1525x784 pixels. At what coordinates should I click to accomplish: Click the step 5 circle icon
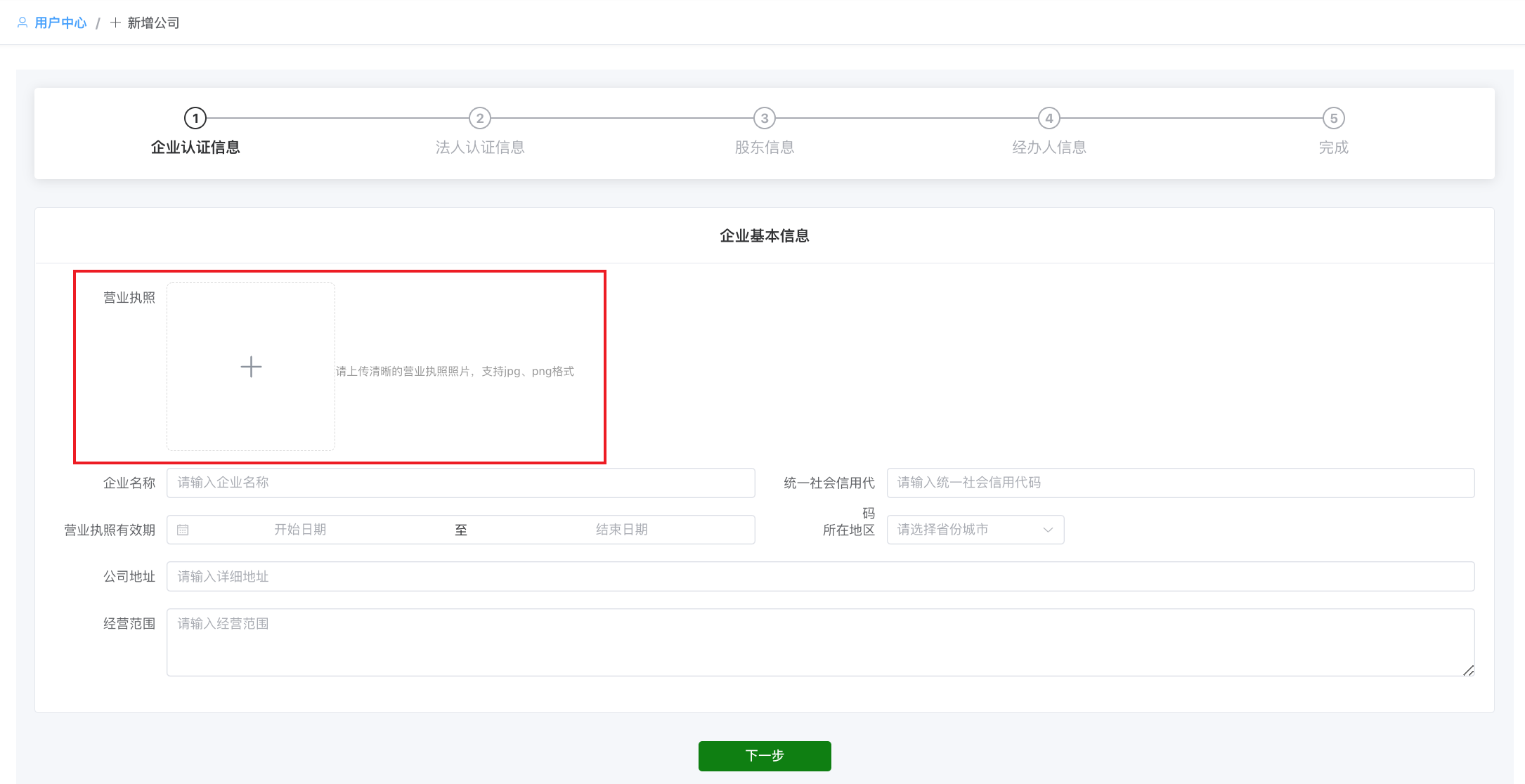(x=1334, y=118)
